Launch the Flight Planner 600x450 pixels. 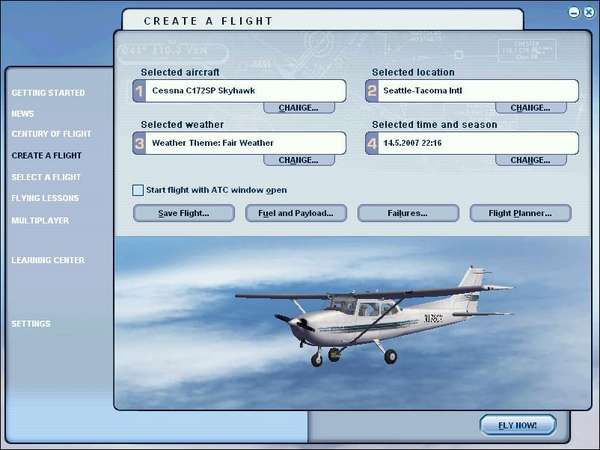tap(520, 213)
